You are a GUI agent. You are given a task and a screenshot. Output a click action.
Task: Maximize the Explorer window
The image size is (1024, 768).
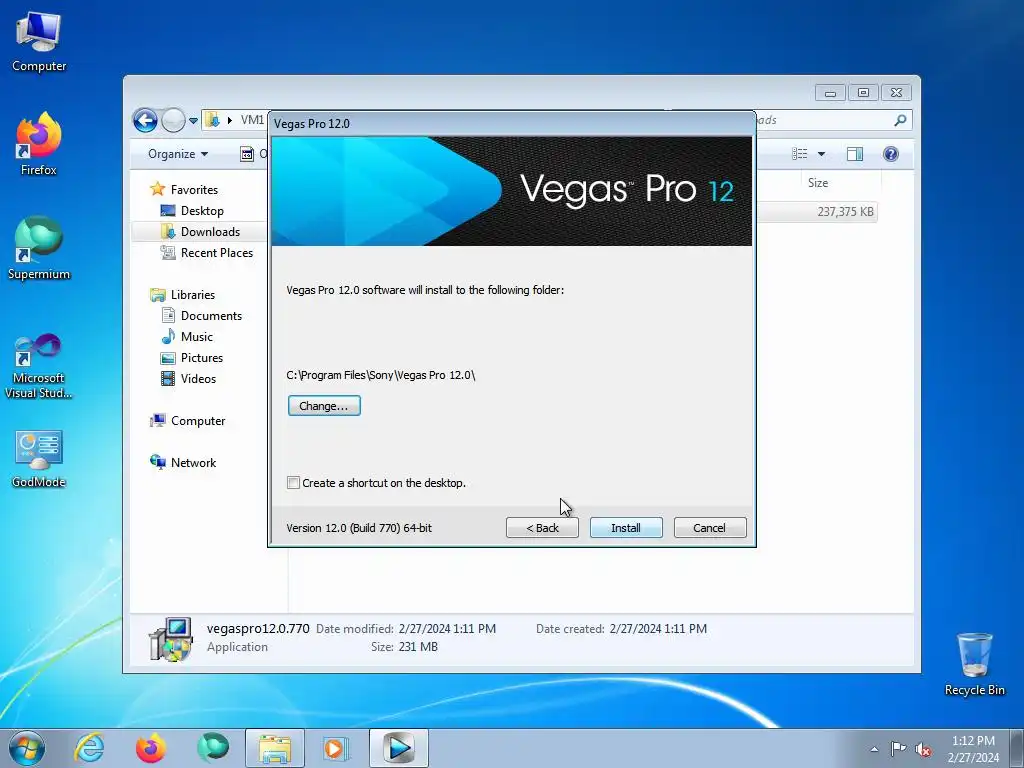click(x=863, y=93)
